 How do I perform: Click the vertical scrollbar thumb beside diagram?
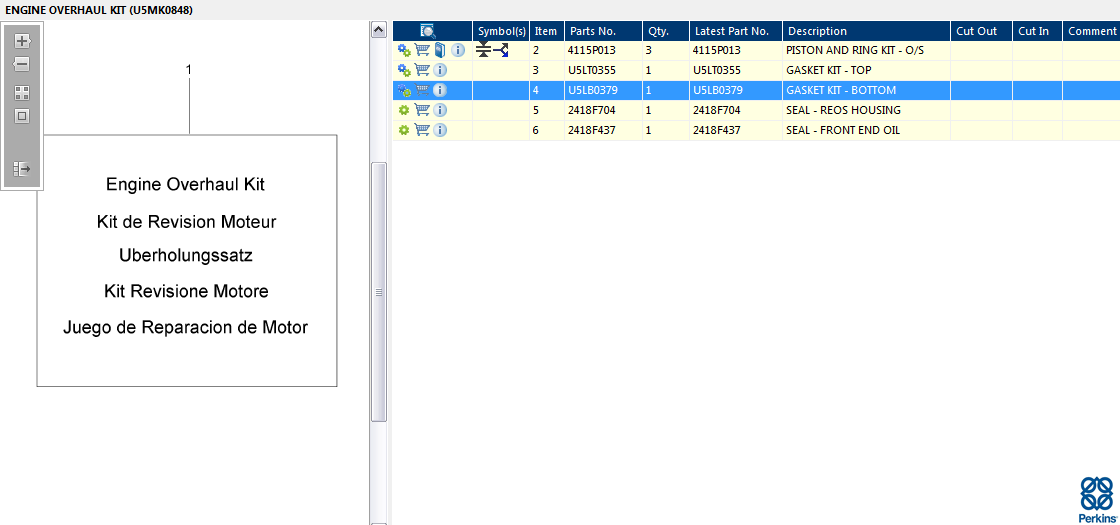coord(379,291)
